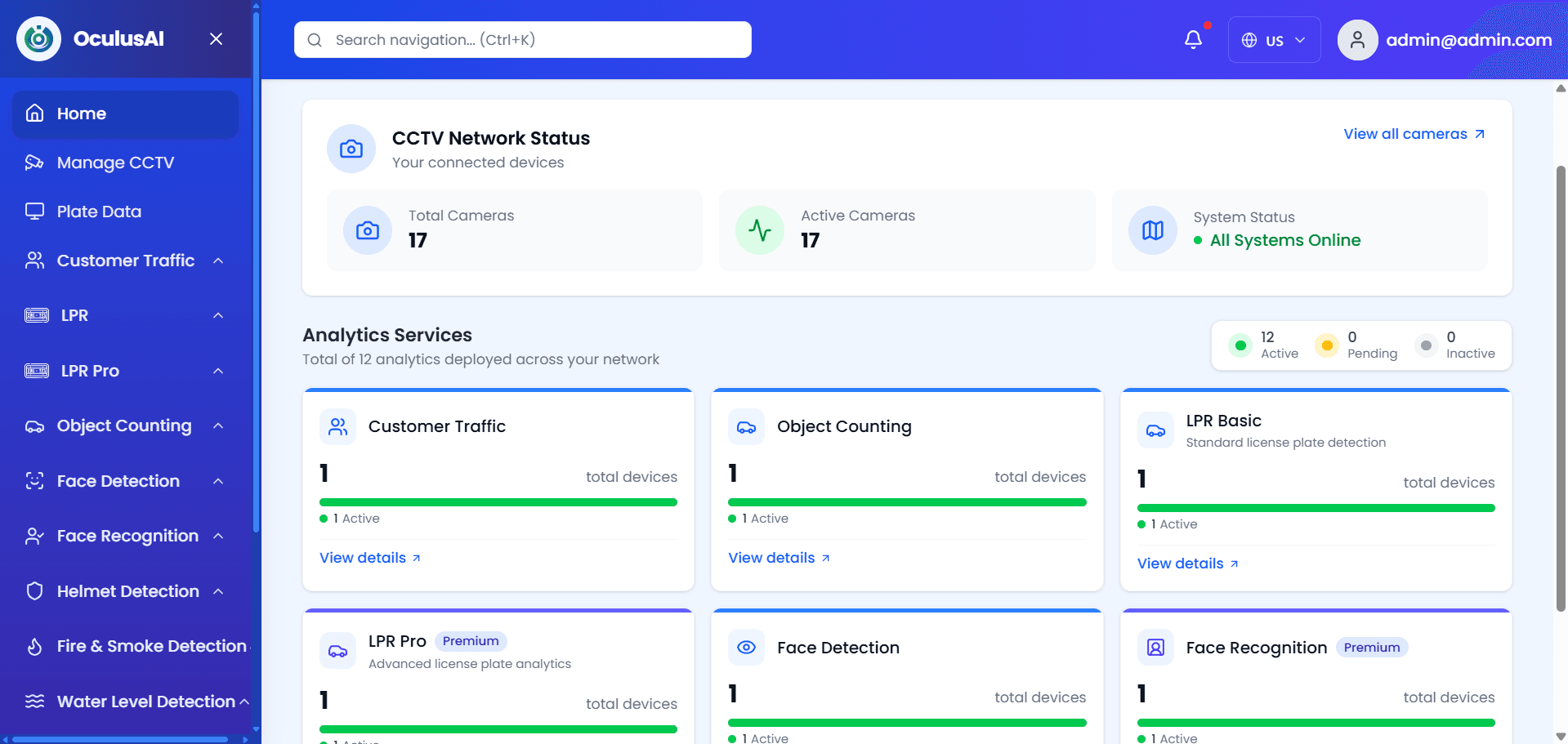Click the Customer Traffic card people icon
The width and height of the screenshot is (1568, 744).
(x=337, y=426)
